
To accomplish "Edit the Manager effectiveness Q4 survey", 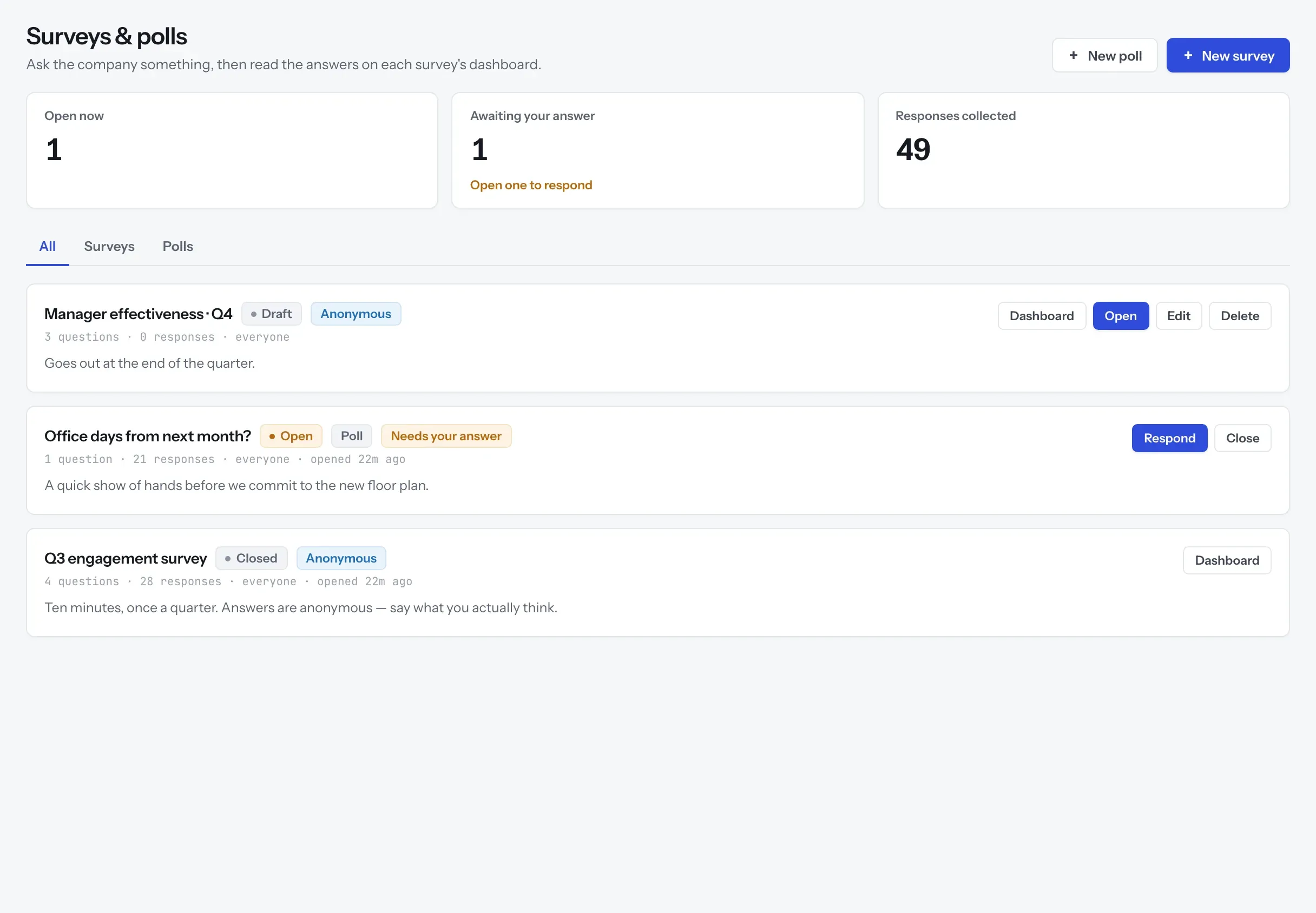I will (x=1179, y=316).
